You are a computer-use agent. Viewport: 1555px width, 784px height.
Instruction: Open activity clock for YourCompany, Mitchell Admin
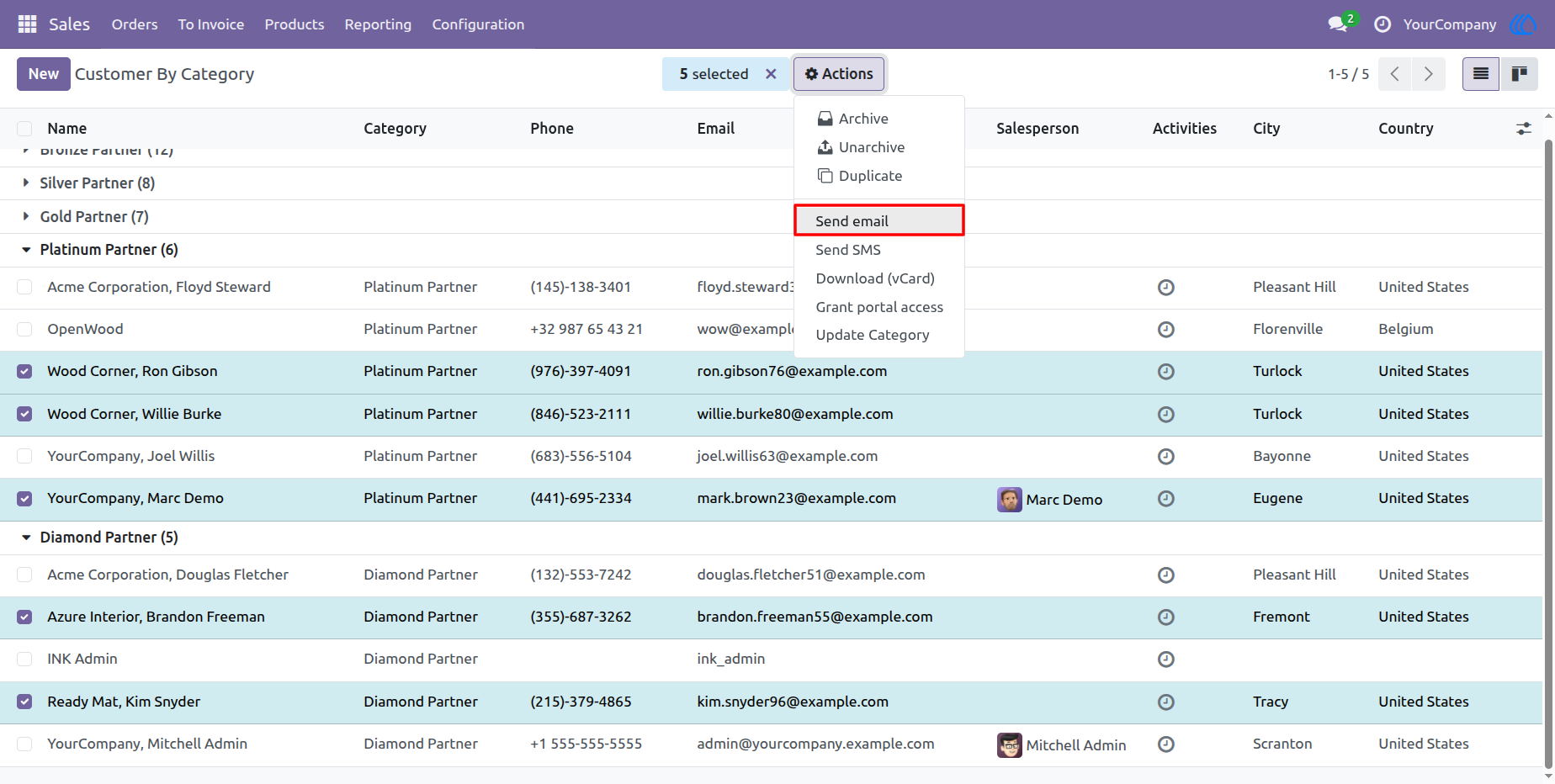tap(1166, 744)
